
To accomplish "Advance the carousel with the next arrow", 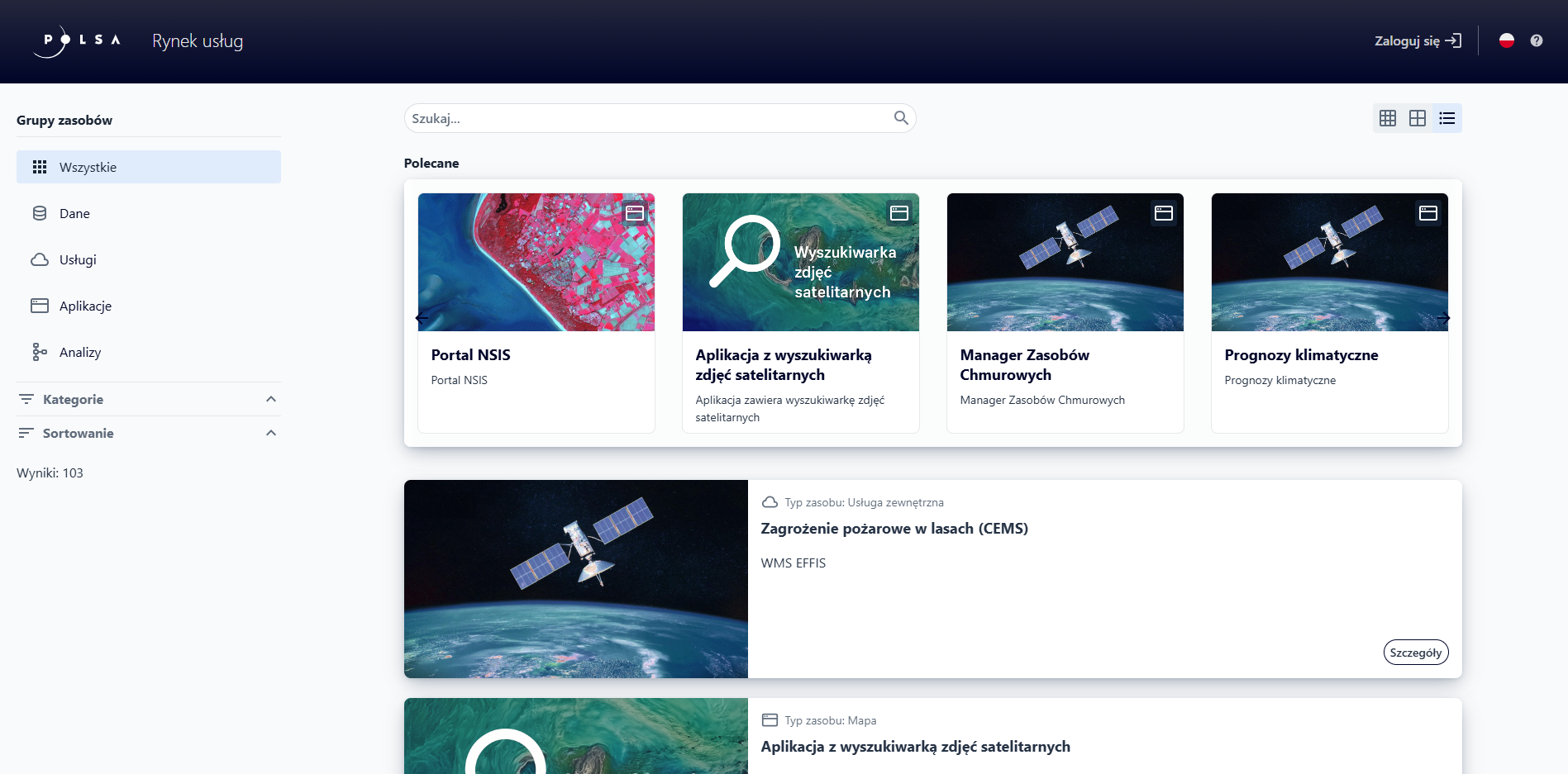I will click(x=1443, y=318).
